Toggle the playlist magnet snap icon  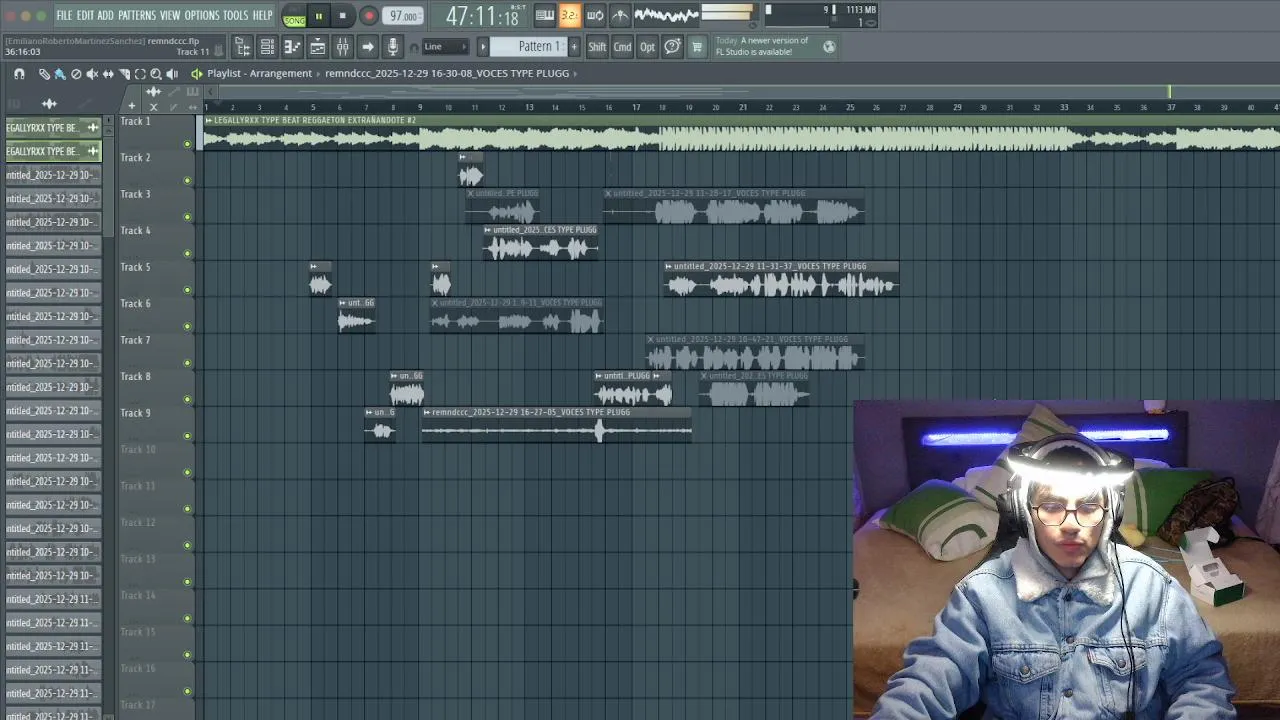point(19,74)
